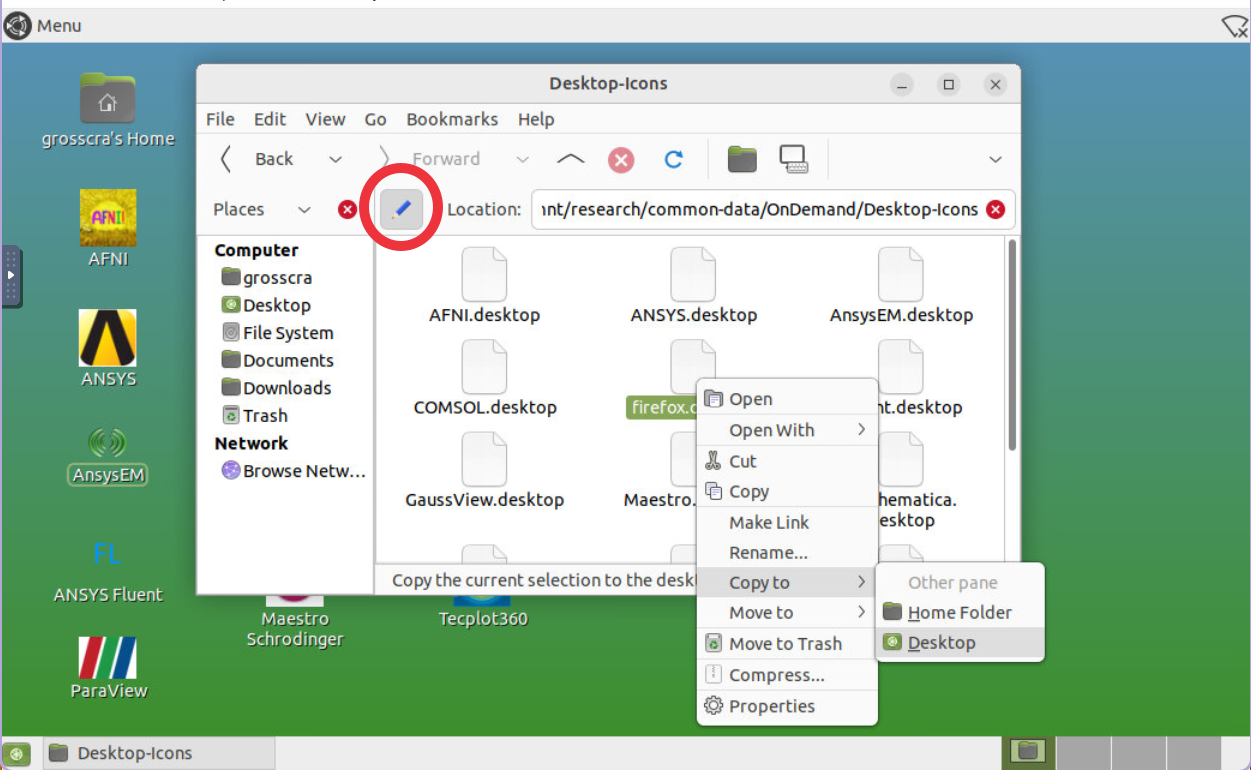
Task: Clear the Location field with its red X
Action: 995,209
